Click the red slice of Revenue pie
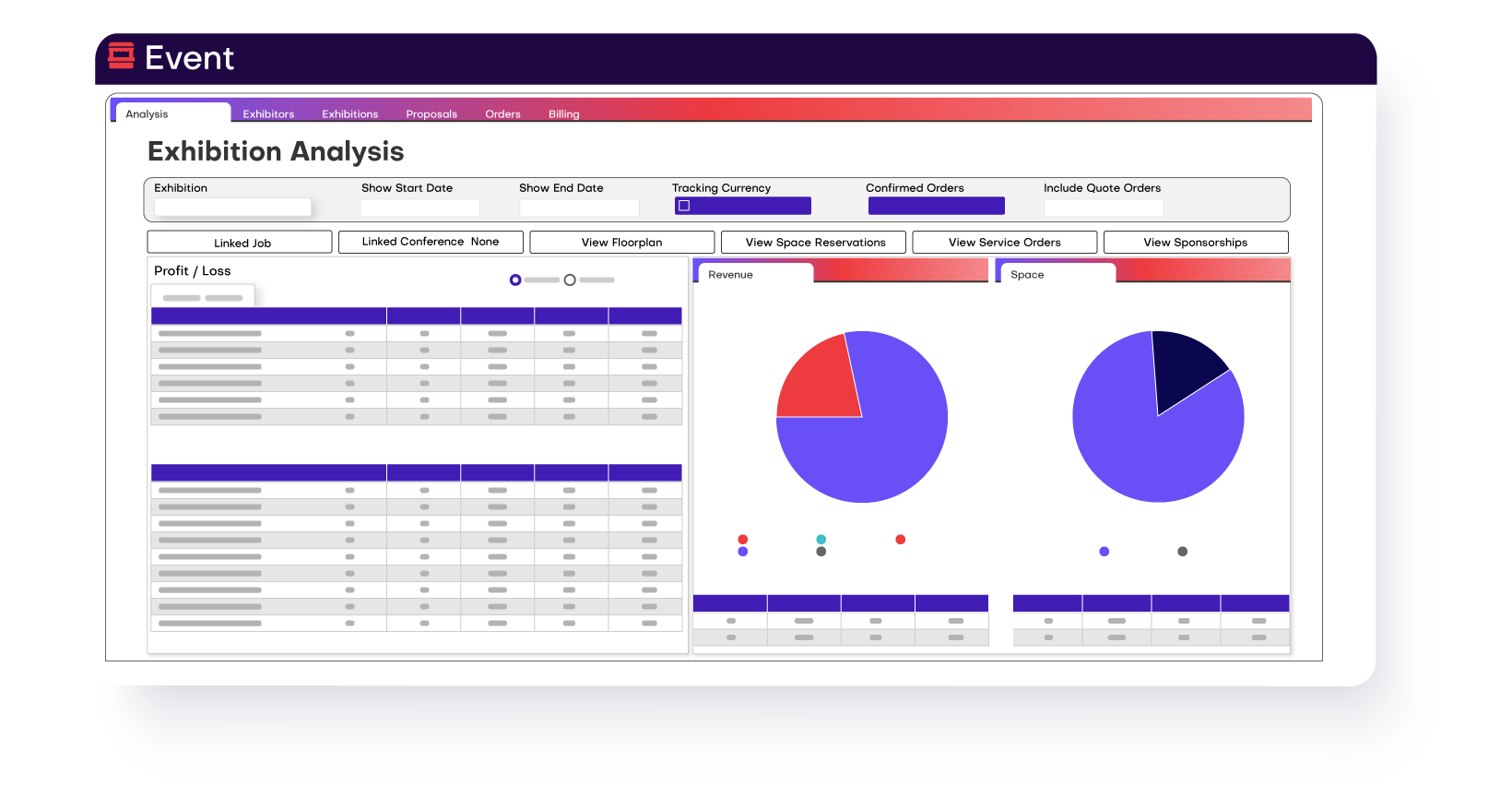 pos(818,381)
